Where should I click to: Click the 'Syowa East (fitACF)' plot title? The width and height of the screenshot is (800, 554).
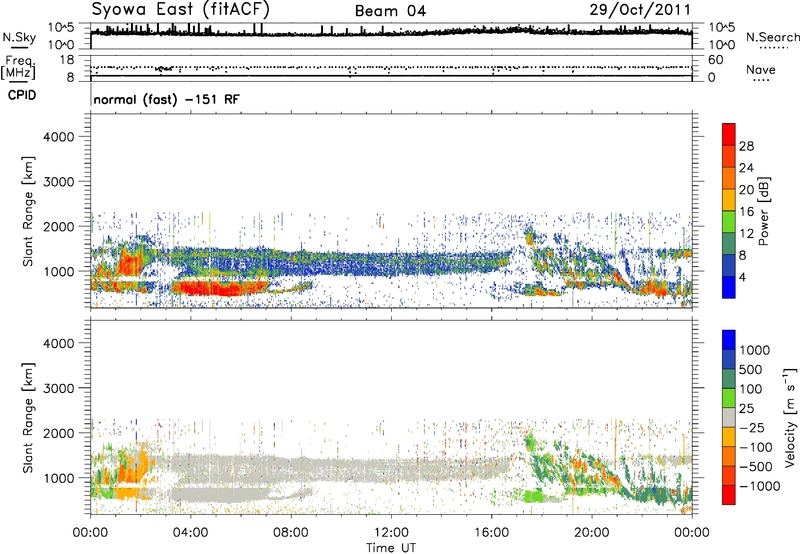tap(180, 9)
